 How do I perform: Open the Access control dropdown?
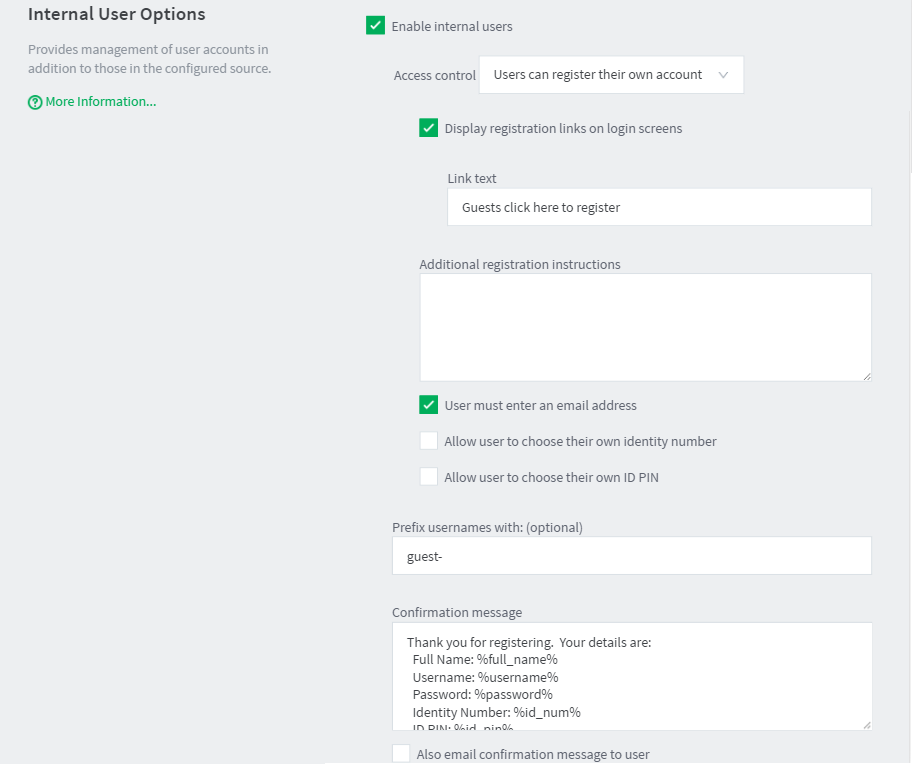[611, 74]
